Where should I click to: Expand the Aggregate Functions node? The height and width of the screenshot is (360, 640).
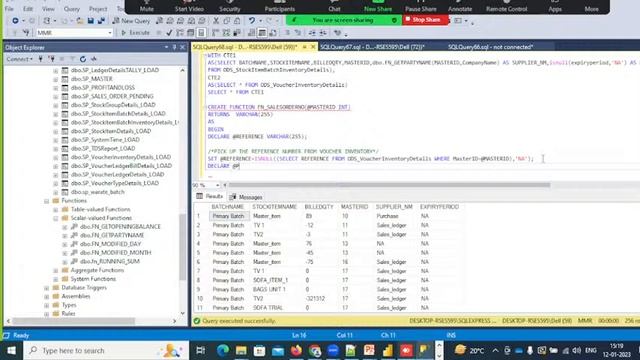pos(56,270)
